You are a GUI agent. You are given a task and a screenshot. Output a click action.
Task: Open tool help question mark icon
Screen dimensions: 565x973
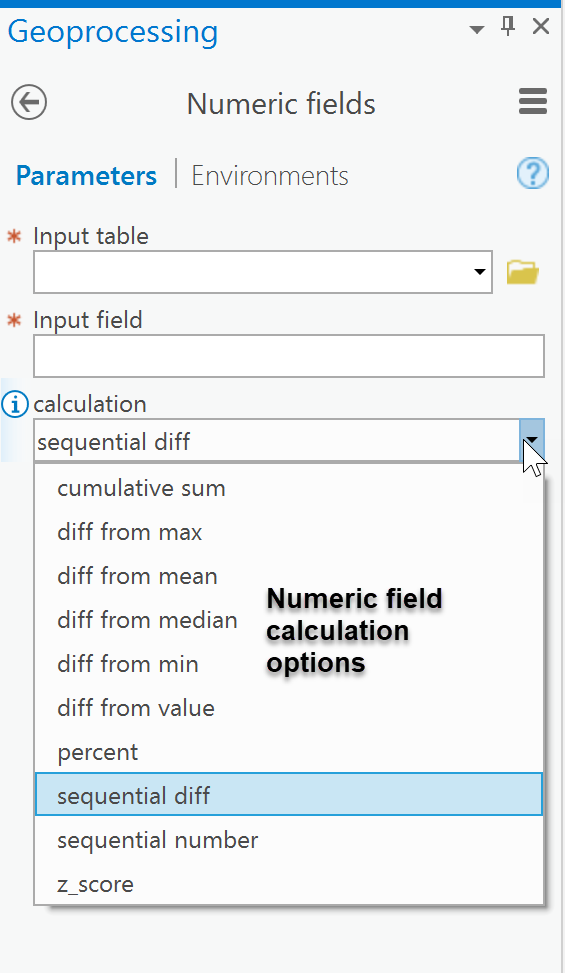pyautogui.click(x=533, y=174)
